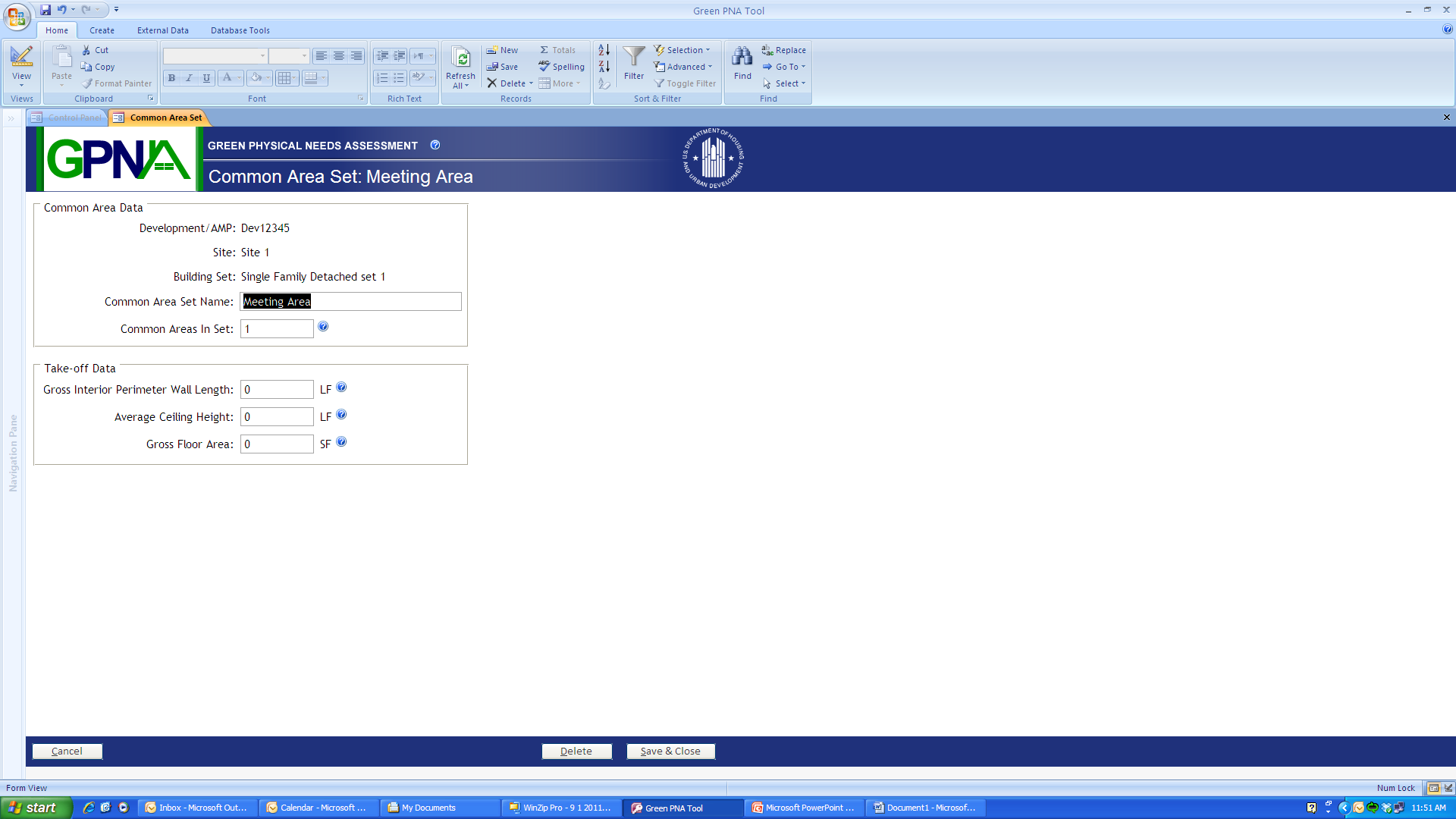Click the Filter funnel icon

(x=634, y=57)
